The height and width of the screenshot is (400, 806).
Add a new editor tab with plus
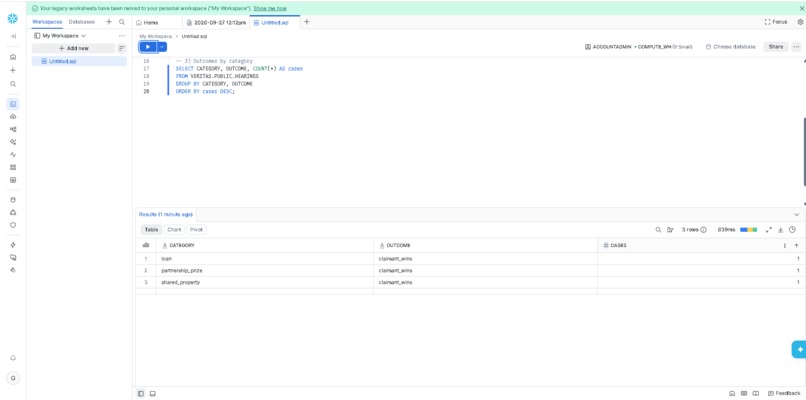(307, 22)
